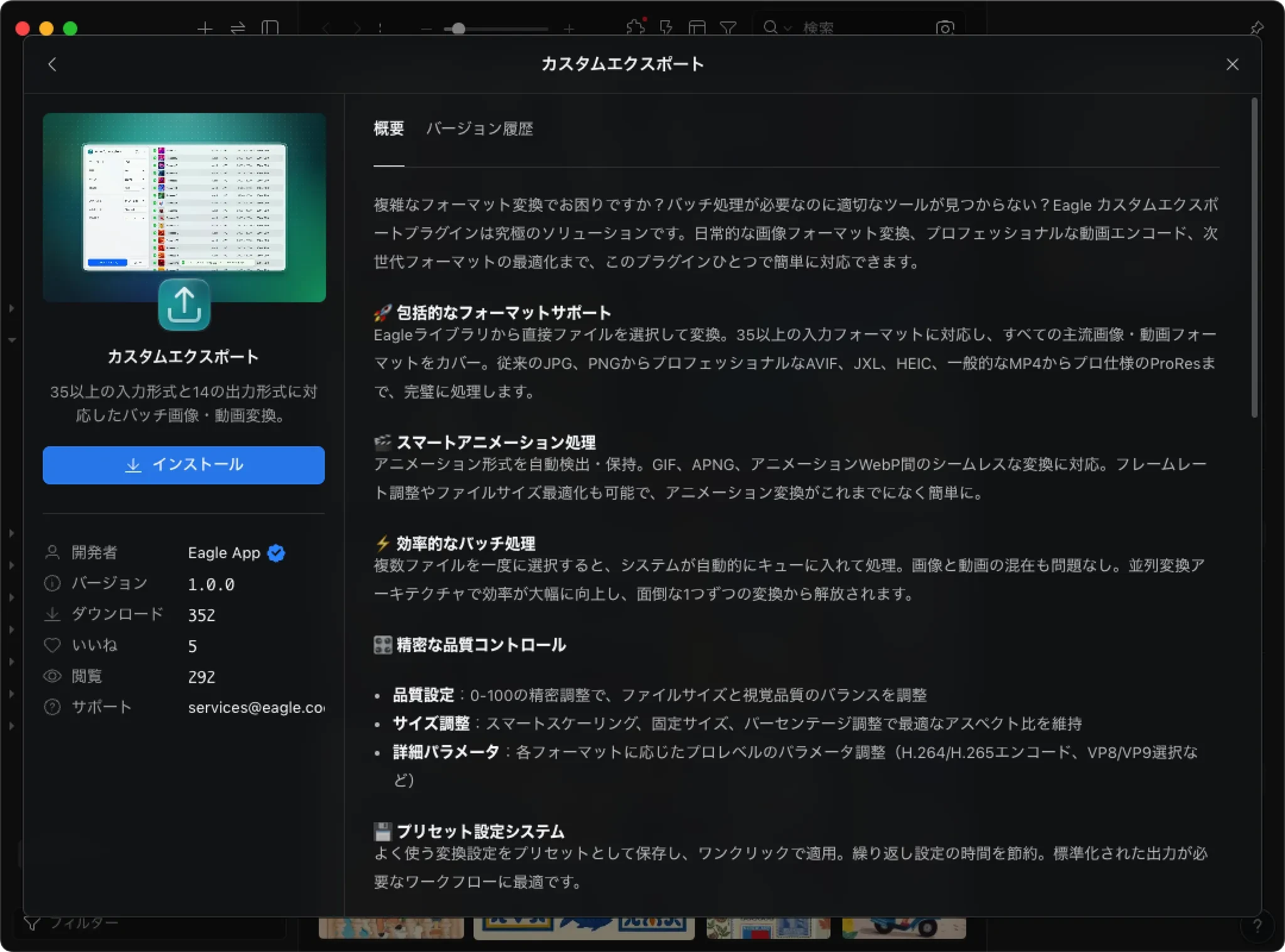The image size is (1285, 952).
Task: Switch to the 概要 tab
Action: point(388,129)
